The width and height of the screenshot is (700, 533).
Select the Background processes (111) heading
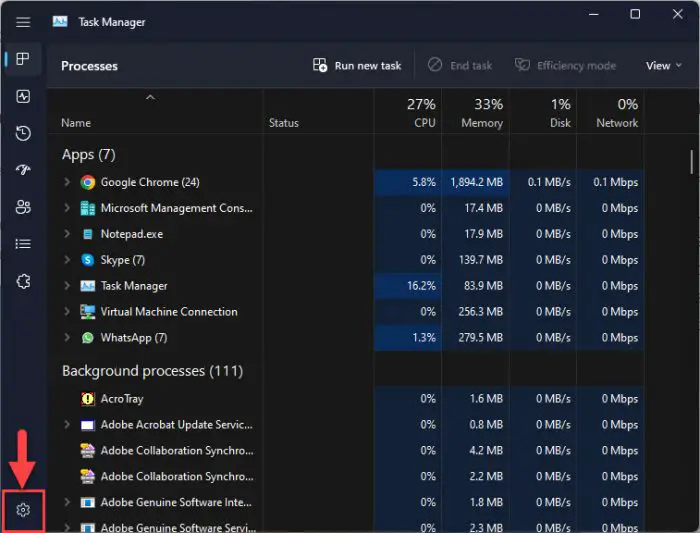pos(152,371)
